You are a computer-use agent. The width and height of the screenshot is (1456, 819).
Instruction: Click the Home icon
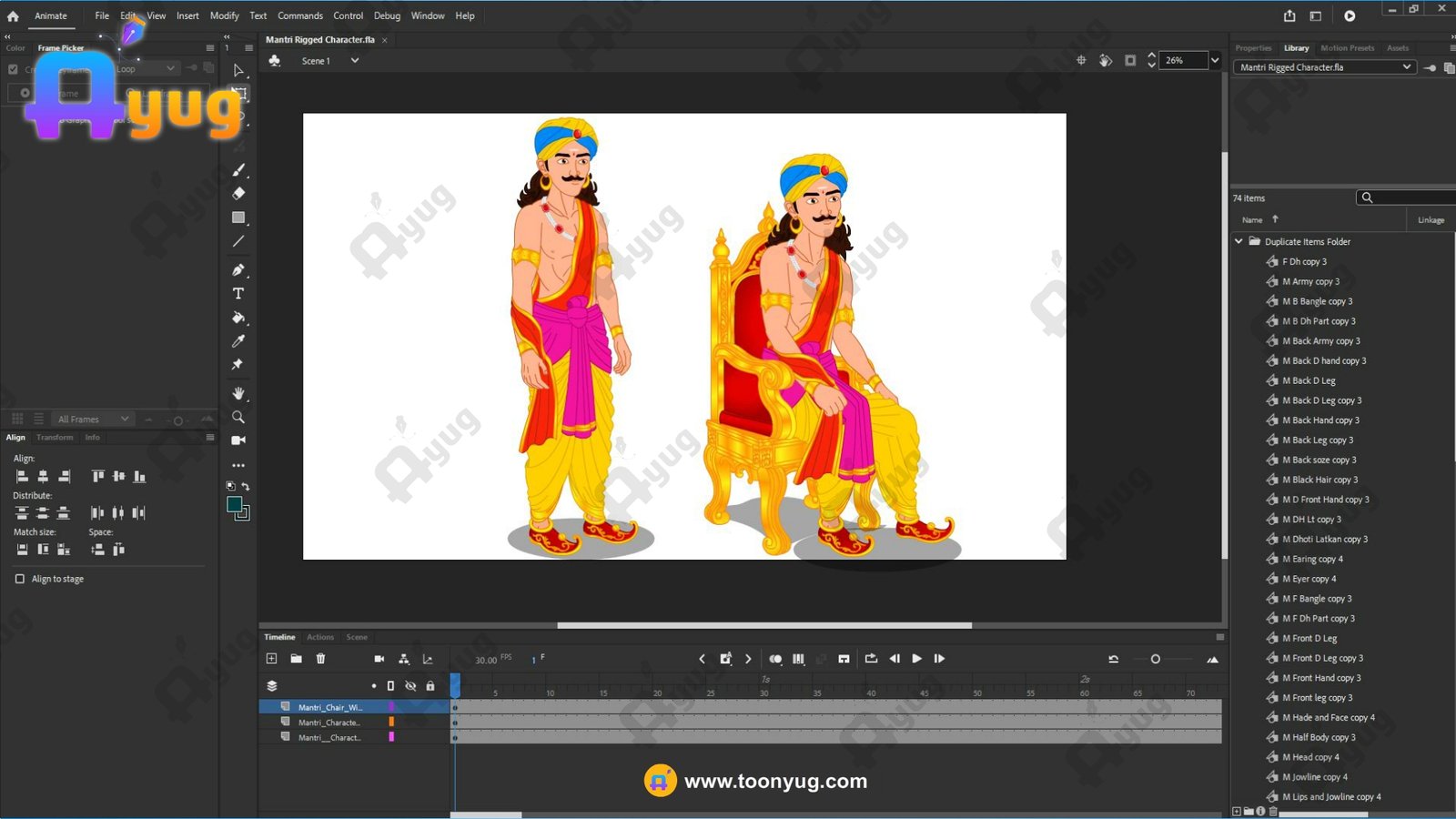coord(13,15)
